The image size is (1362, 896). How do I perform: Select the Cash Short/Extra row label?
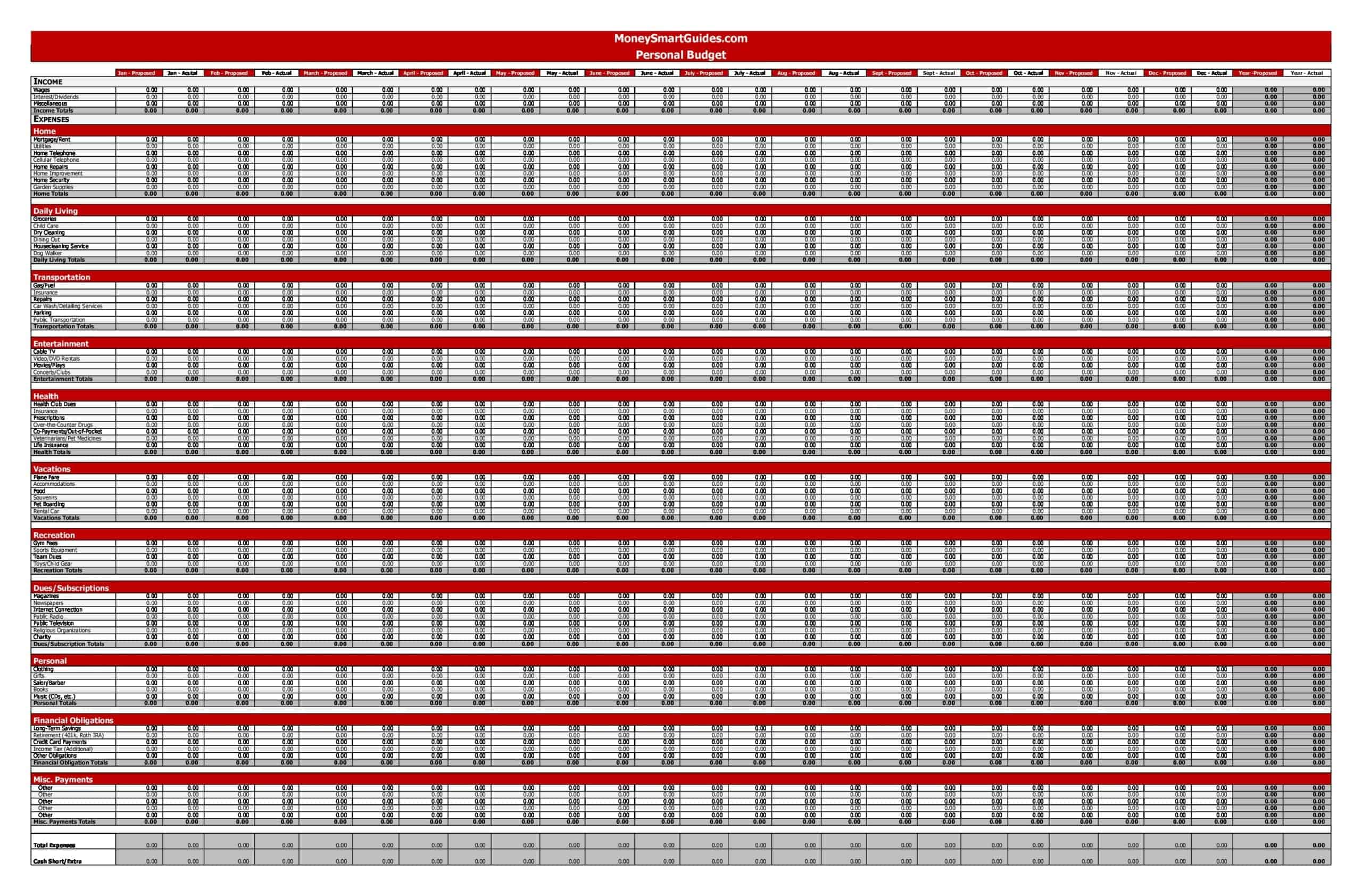pos(56,865)
